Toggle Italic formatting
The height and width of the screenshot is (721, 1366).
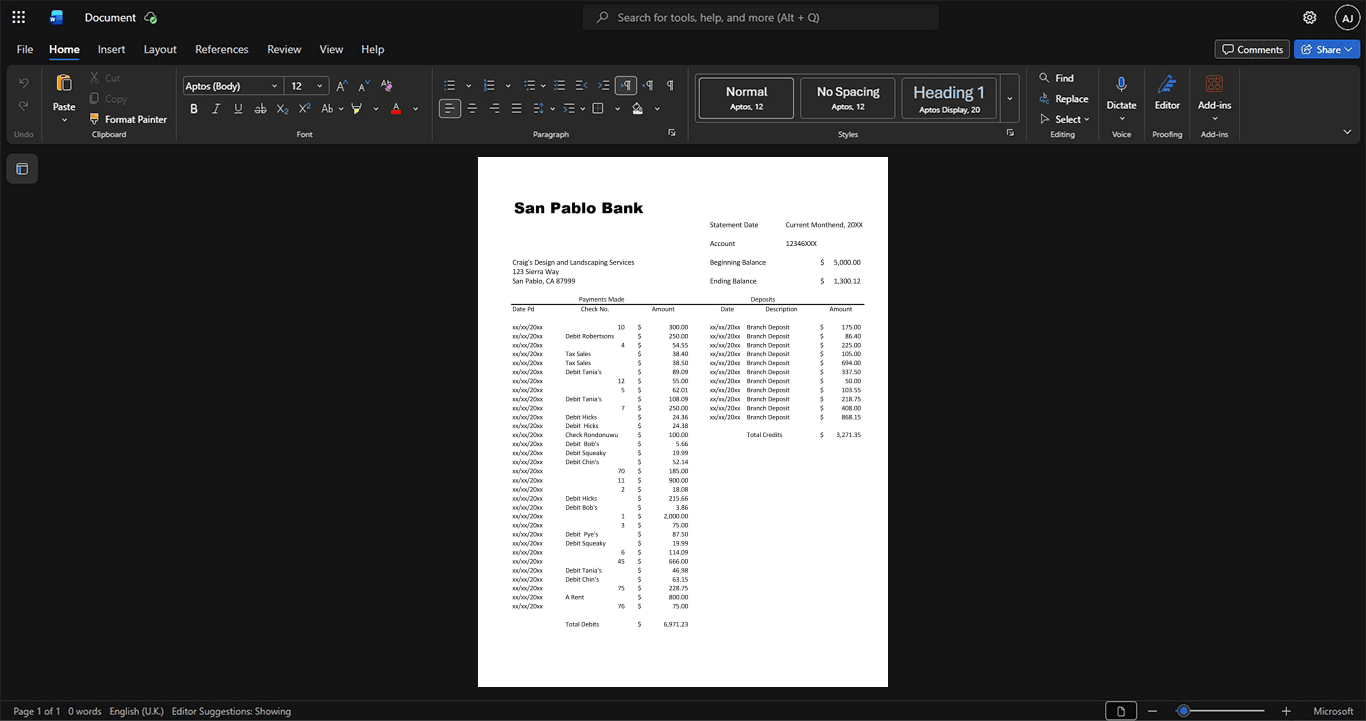(216, 108)
